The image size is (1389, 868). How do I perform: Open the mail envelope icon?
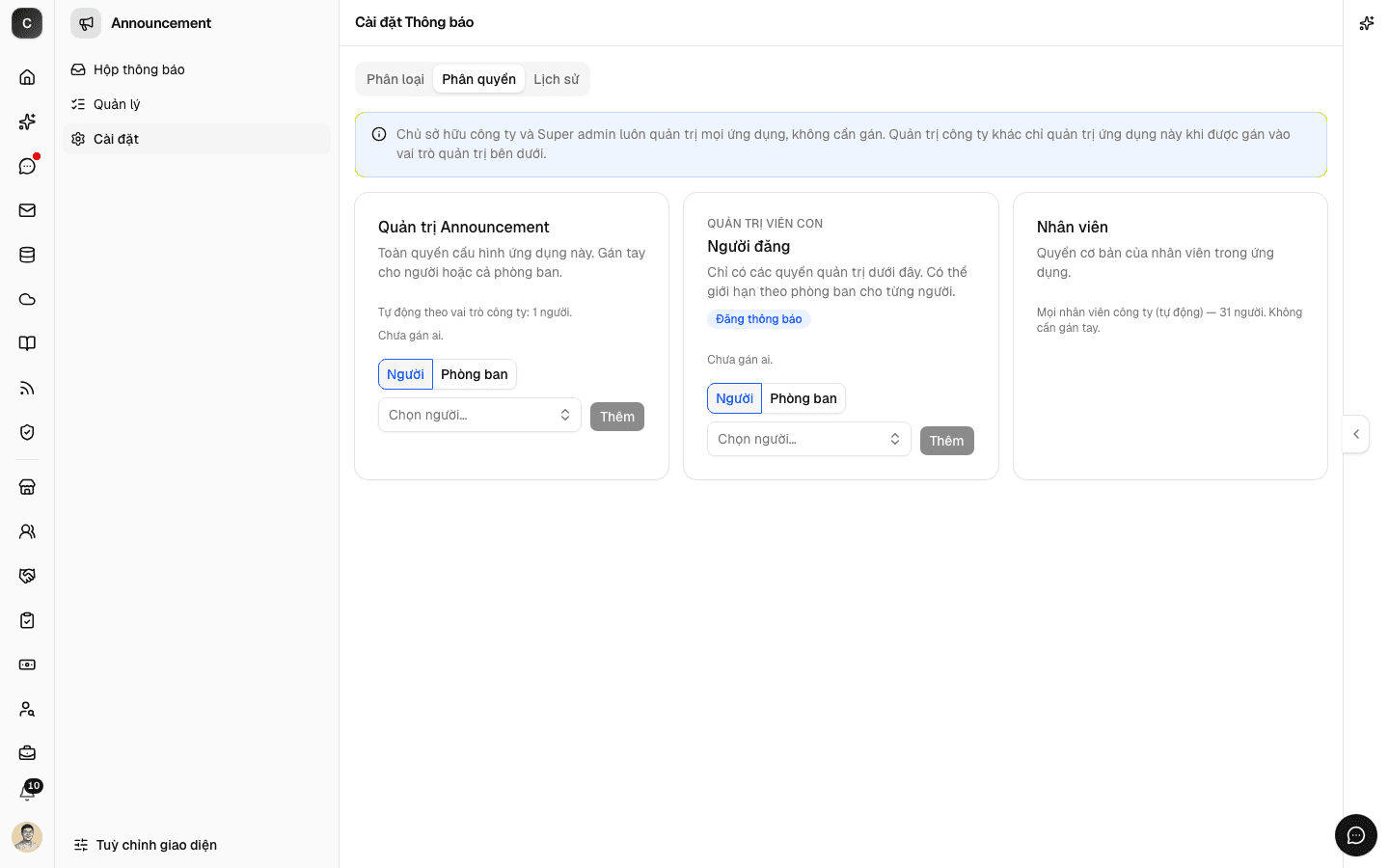(x=27, y=210)
